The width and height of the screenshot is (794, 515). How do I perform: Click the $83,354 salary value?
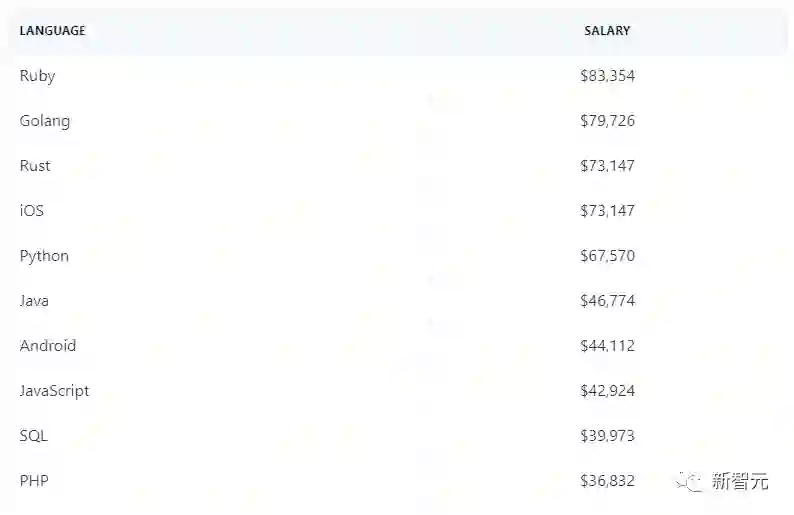tap(607, 76)
